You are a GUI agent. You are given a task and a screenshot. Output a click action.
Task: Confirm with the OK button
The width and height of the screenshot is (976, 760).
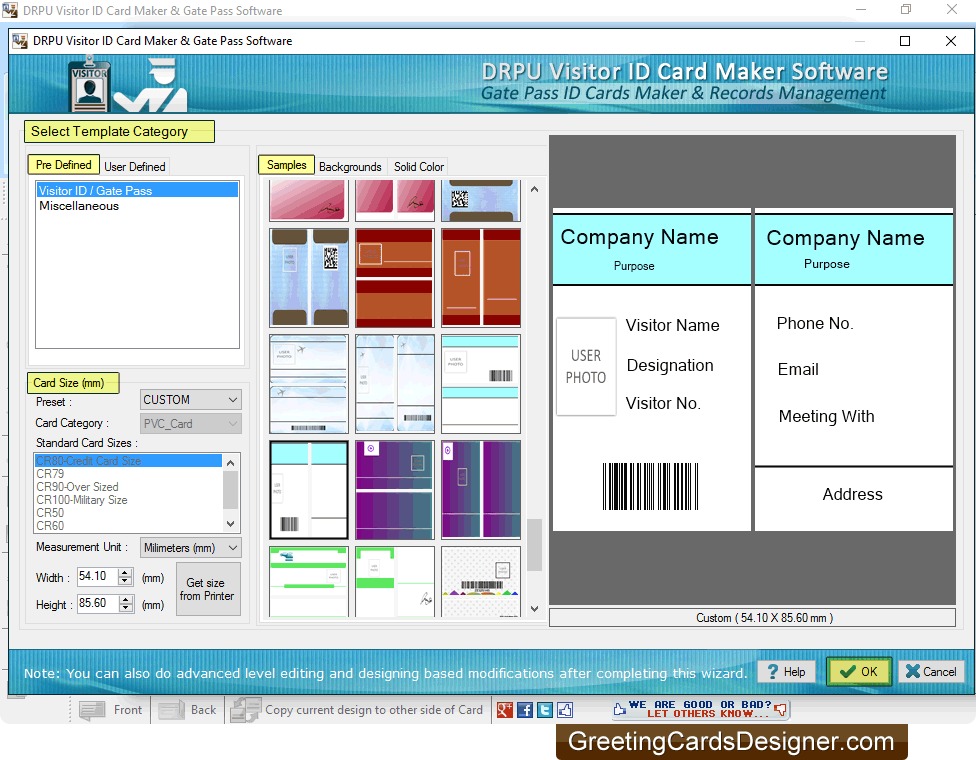point(858,672)
